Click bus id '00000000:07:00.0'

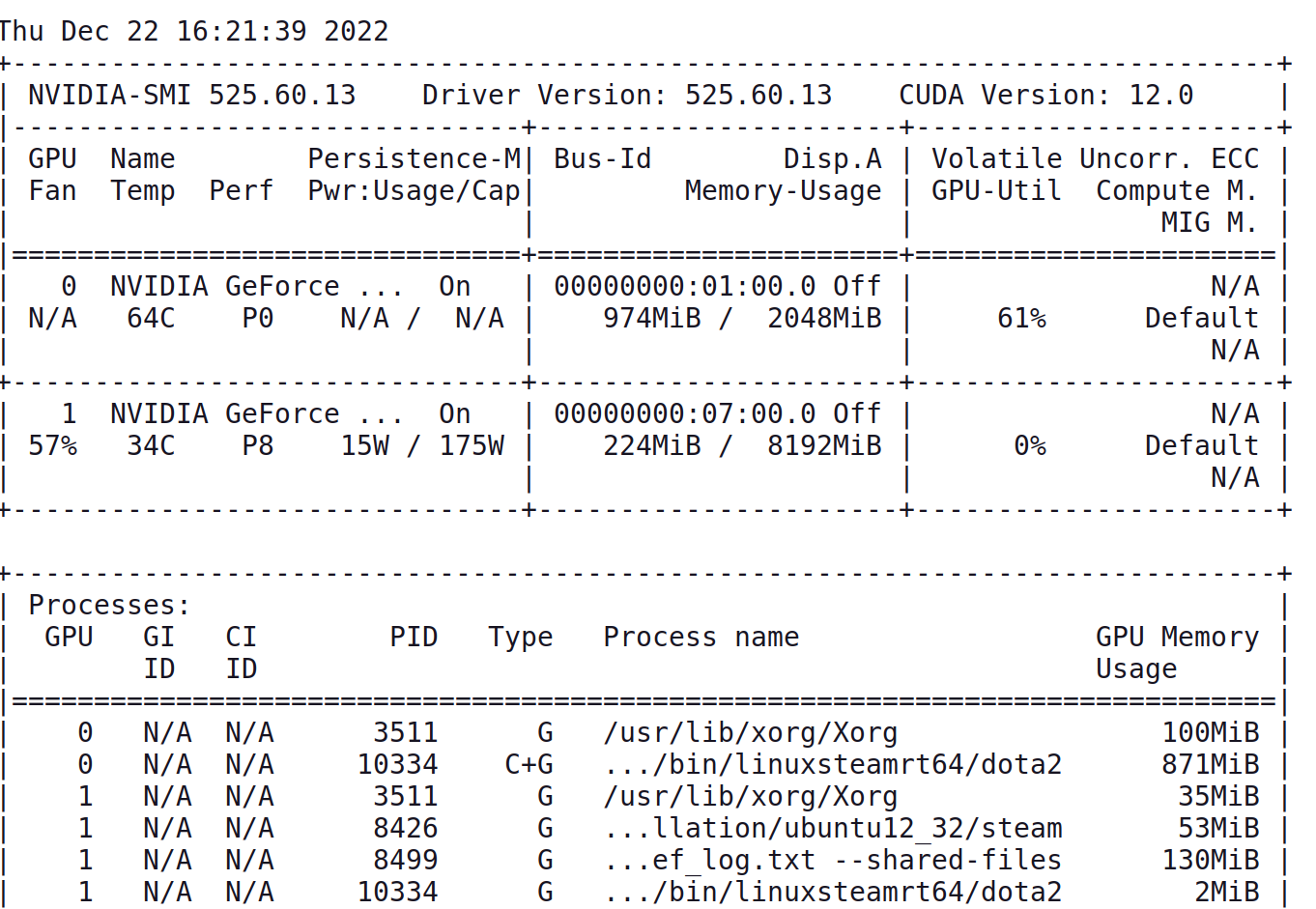(685, 413)
